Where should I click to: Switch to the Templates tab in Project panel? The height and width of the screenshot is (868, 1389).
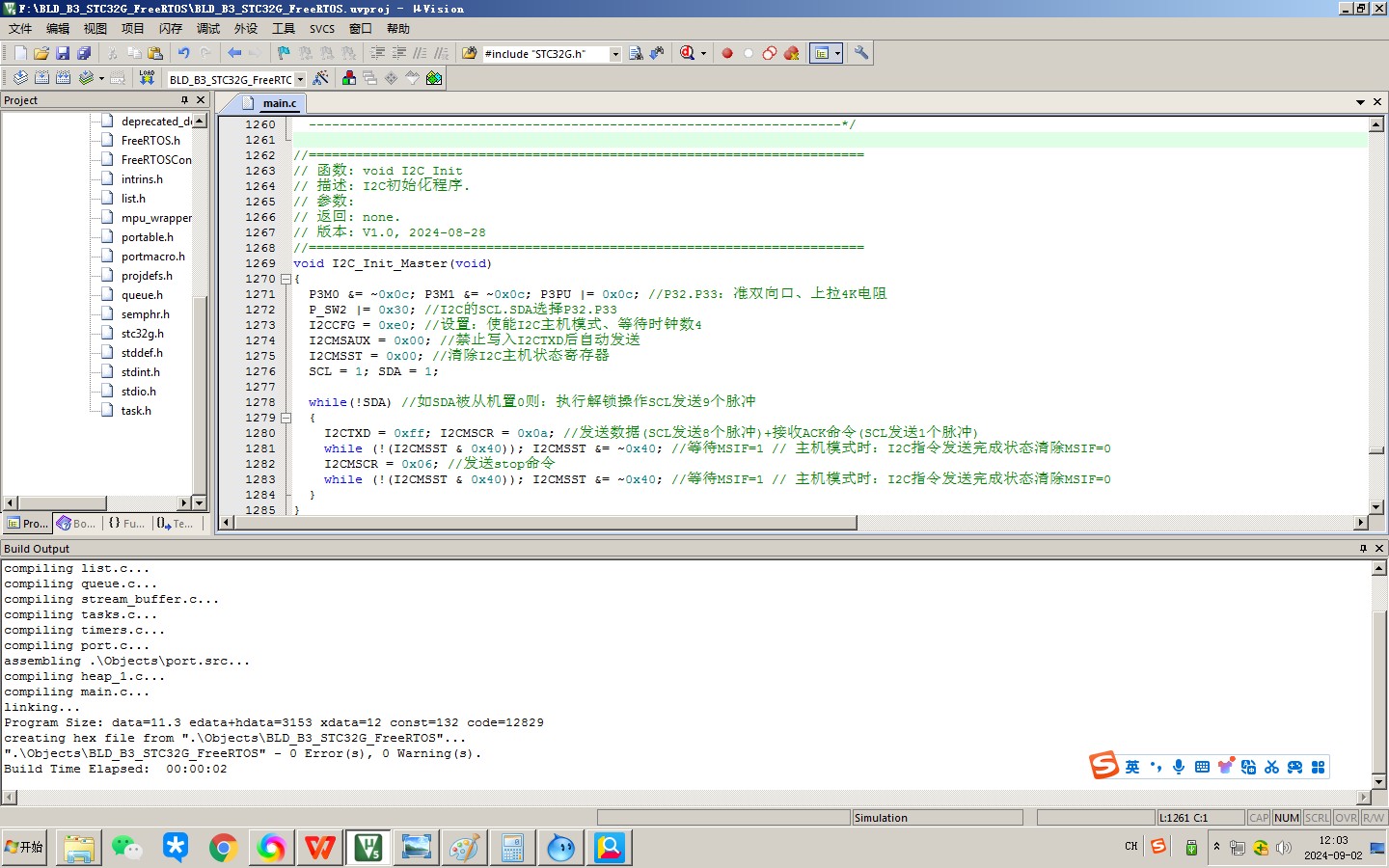[176, 524]
